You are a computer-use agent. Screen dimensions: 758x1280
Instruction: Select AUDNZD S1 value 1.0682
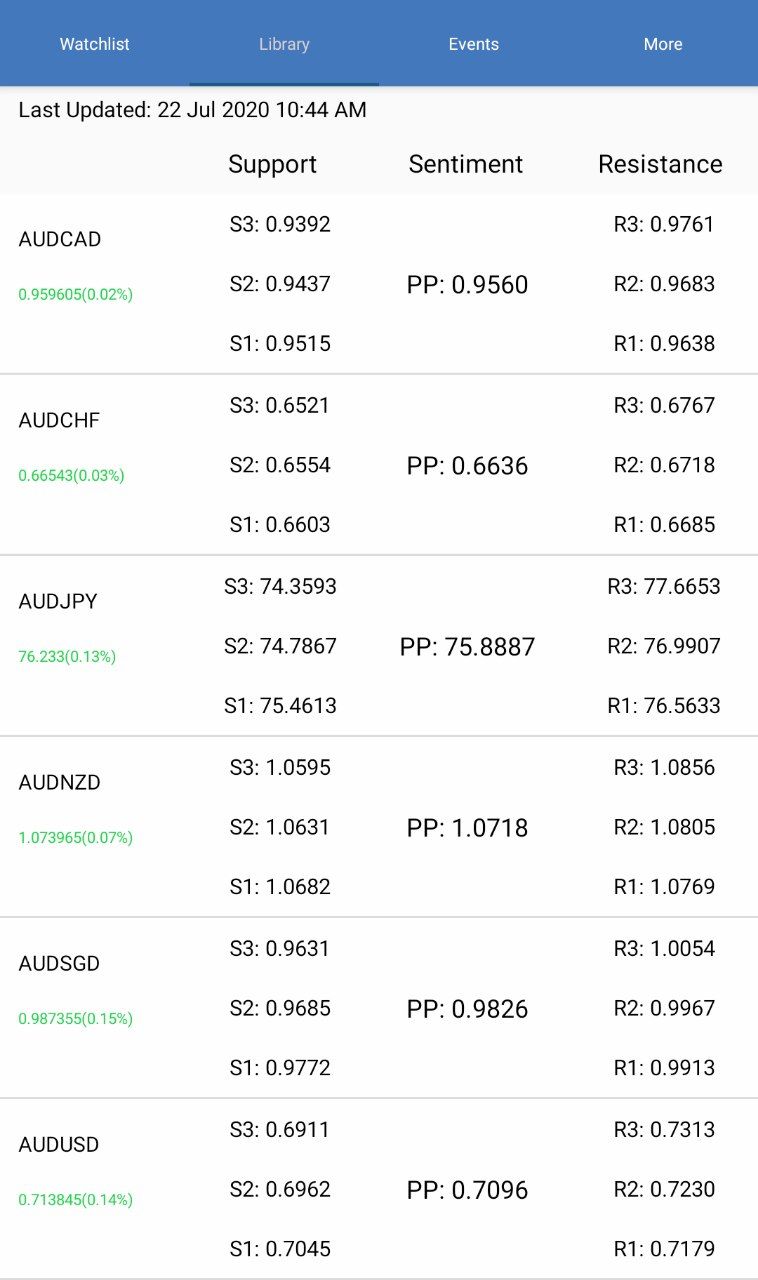(x=280, y=887)
